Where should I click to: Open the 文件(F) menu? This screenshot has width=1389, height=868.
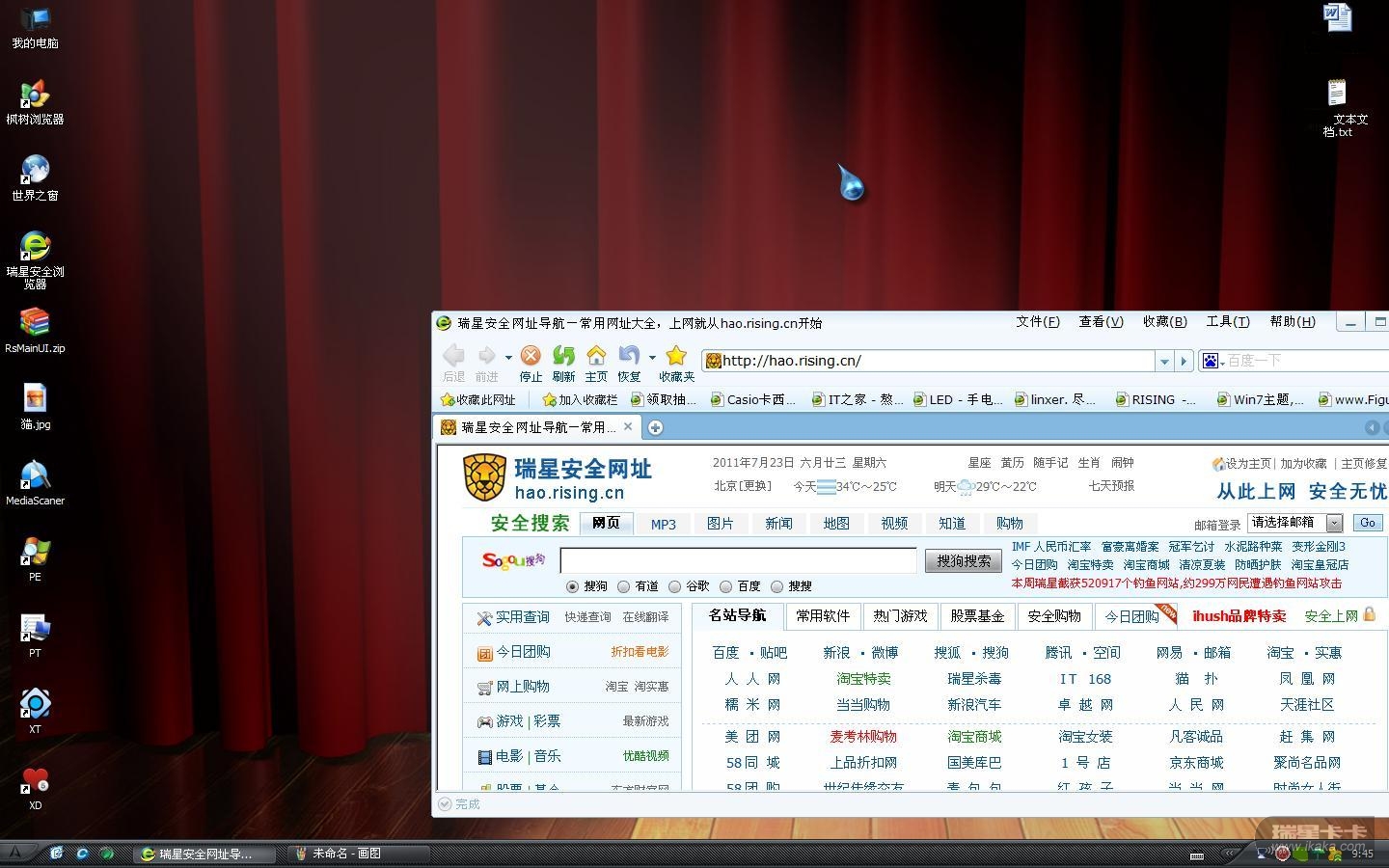(x=1038, y=322)
